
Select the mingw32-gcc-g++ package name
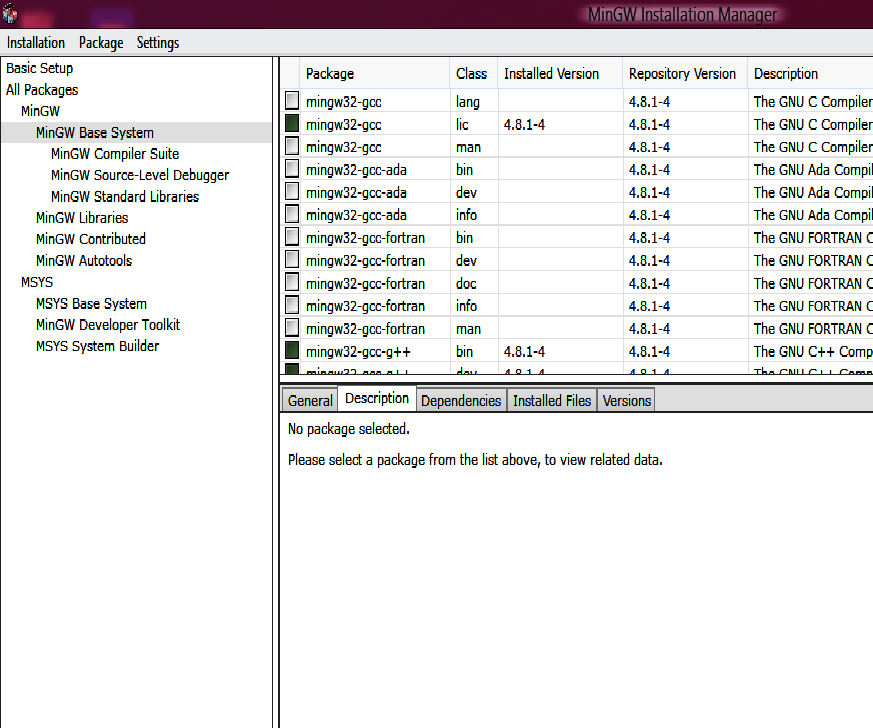point(358,352)
